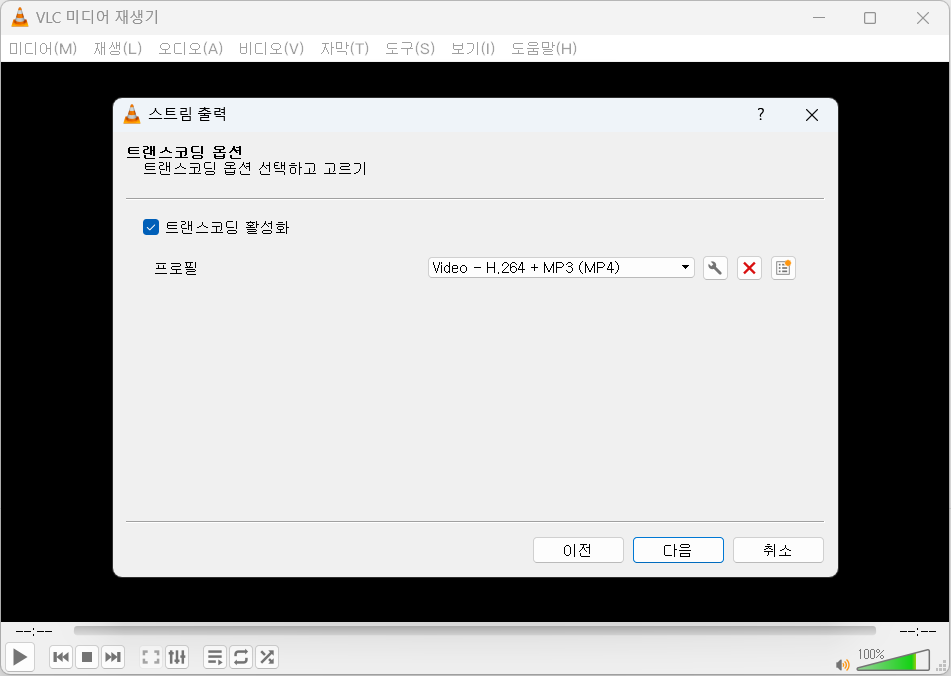Cancel the dialog with 취소
Screen dimensions: 951x676
[x=778, y=549]
